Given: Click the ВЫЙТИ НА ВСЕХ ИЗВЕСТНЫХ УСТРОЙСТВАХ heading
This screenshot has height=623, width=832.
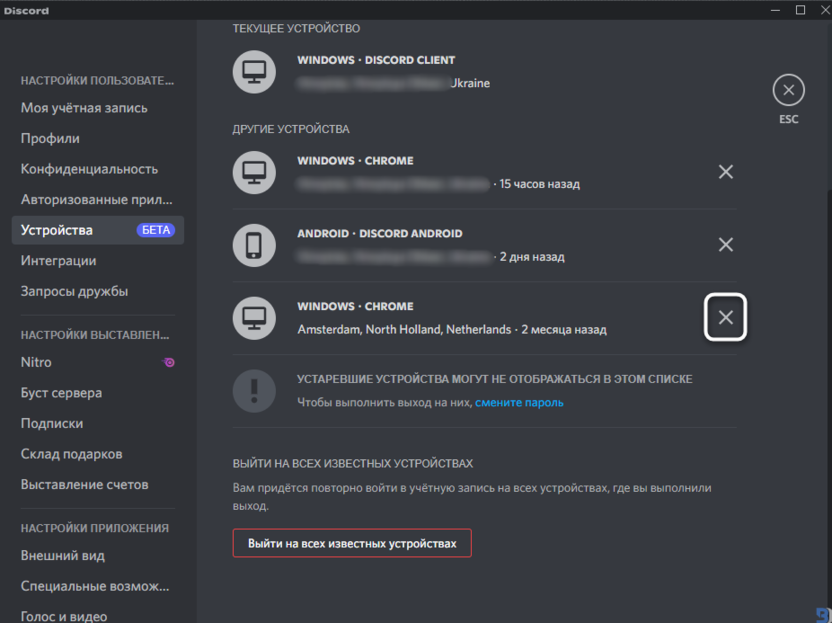Looking at the screenshot, I should 353,464.
